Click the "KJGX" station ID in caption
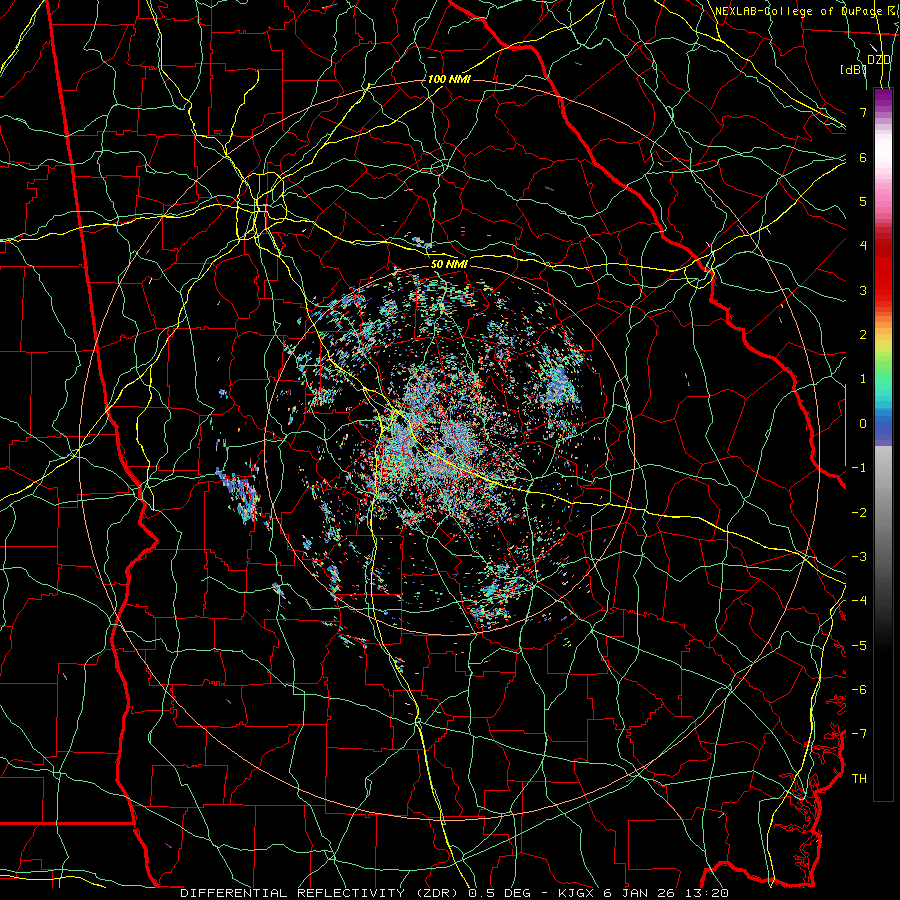This screenshot has height=900, width=900. tap(576, 893)
